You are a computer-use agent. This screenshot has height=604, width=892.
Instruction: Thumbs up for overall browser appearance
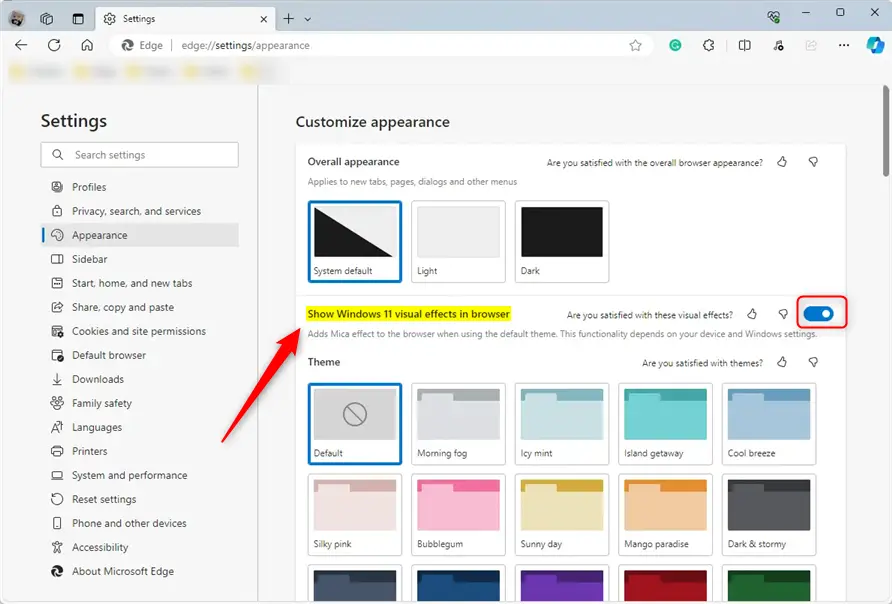[782, 162]
